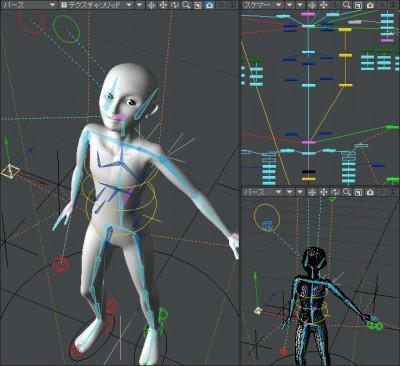This screenshot has width=400, height=366.
Task: Toggle the camera icon in lower-right viewport toolbar
Action: 370,192
